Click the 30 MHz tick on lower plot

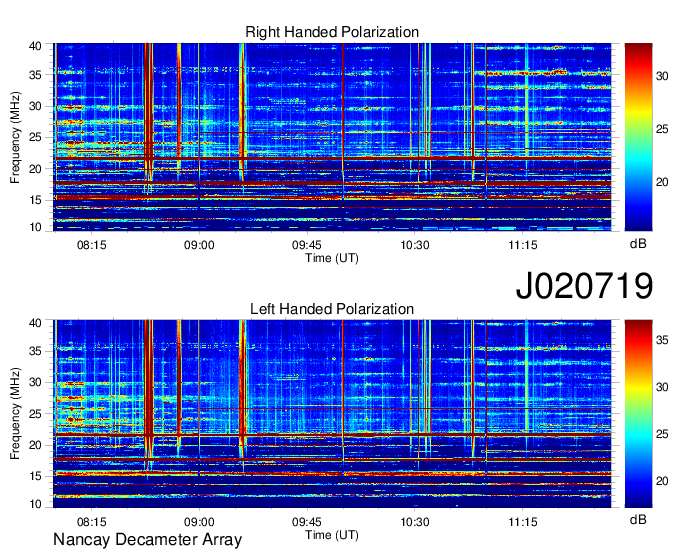tap(35, 382)
